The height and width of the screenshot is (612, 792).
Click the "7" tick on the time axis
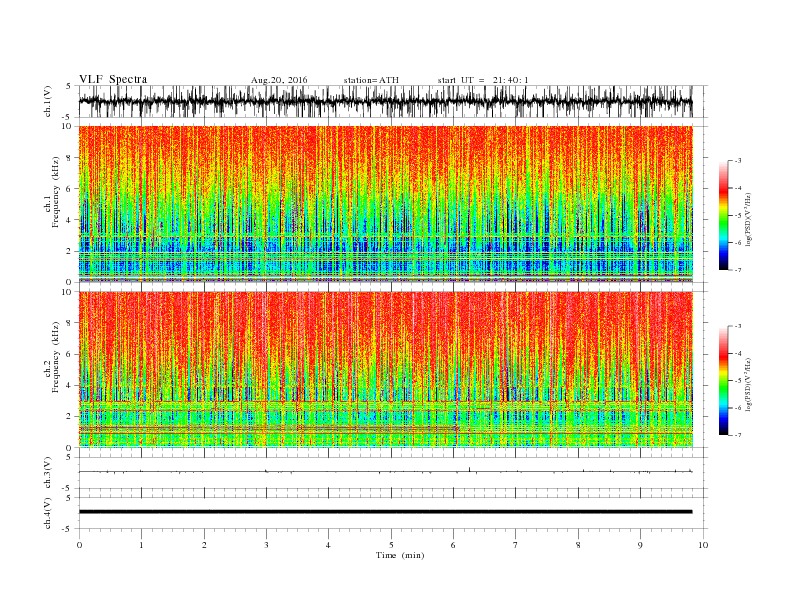516,545
